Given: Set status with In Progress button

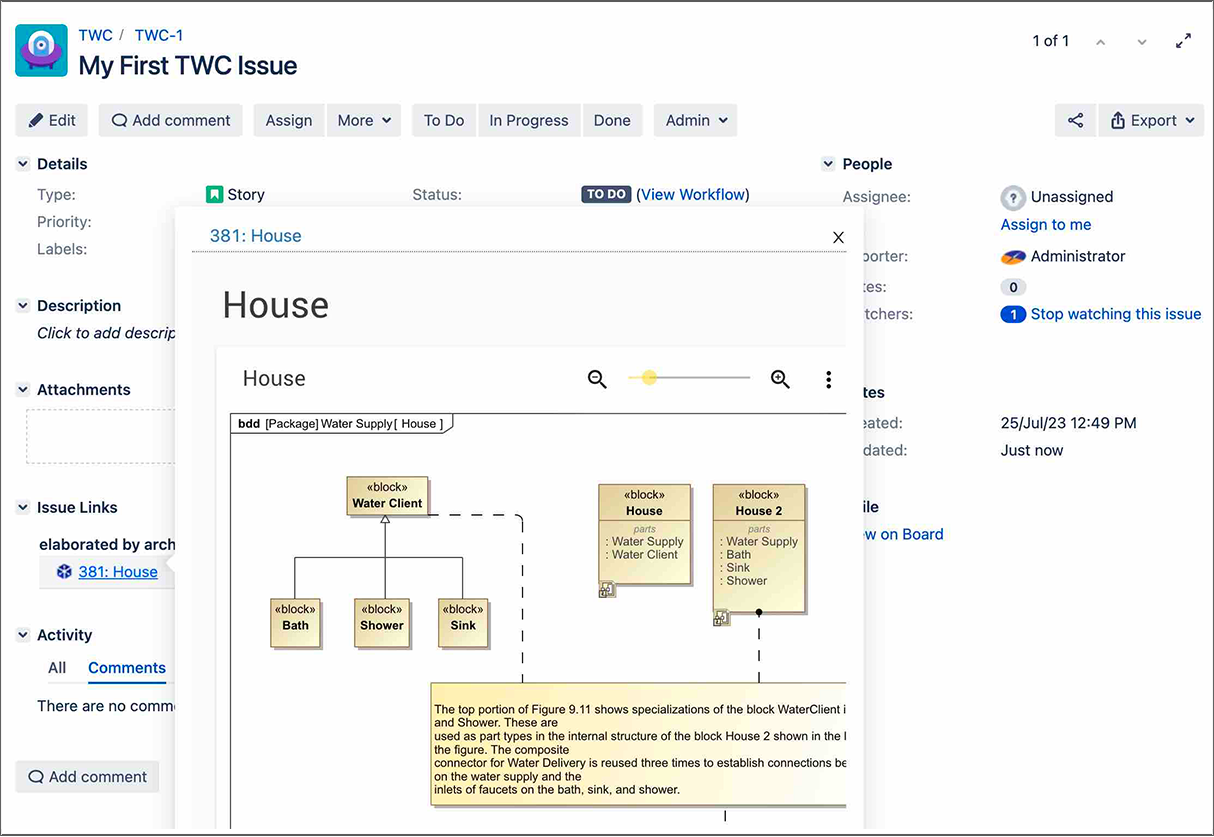Looking at the screenshot, I should [x=528, y=121].
